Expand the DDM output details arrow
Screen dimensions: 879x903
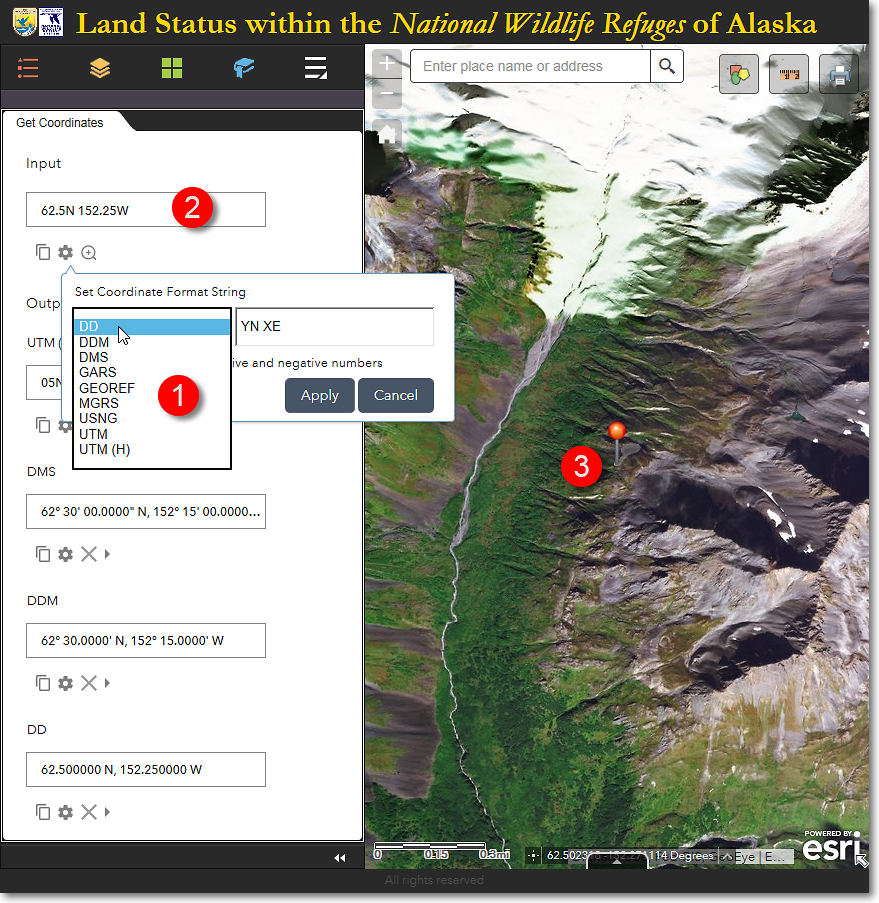pyautogui.click(x=107, y=683)
